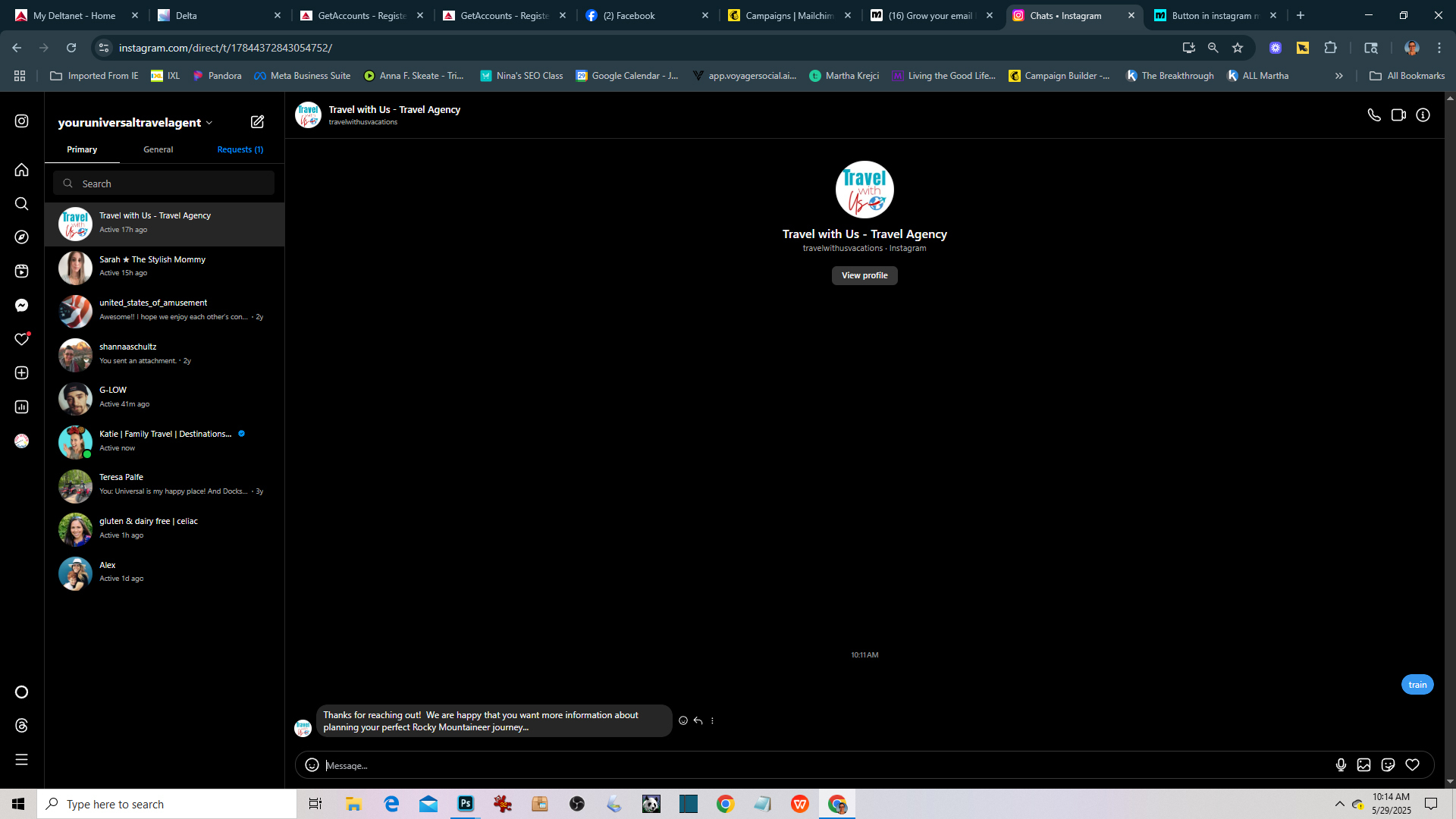Open Instagram home from sidebar logo

(21, 121)
